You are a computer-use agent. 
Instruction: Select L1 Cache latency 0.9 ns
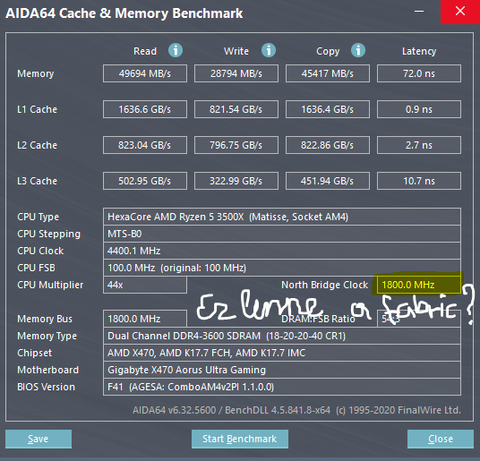[419, 109]
